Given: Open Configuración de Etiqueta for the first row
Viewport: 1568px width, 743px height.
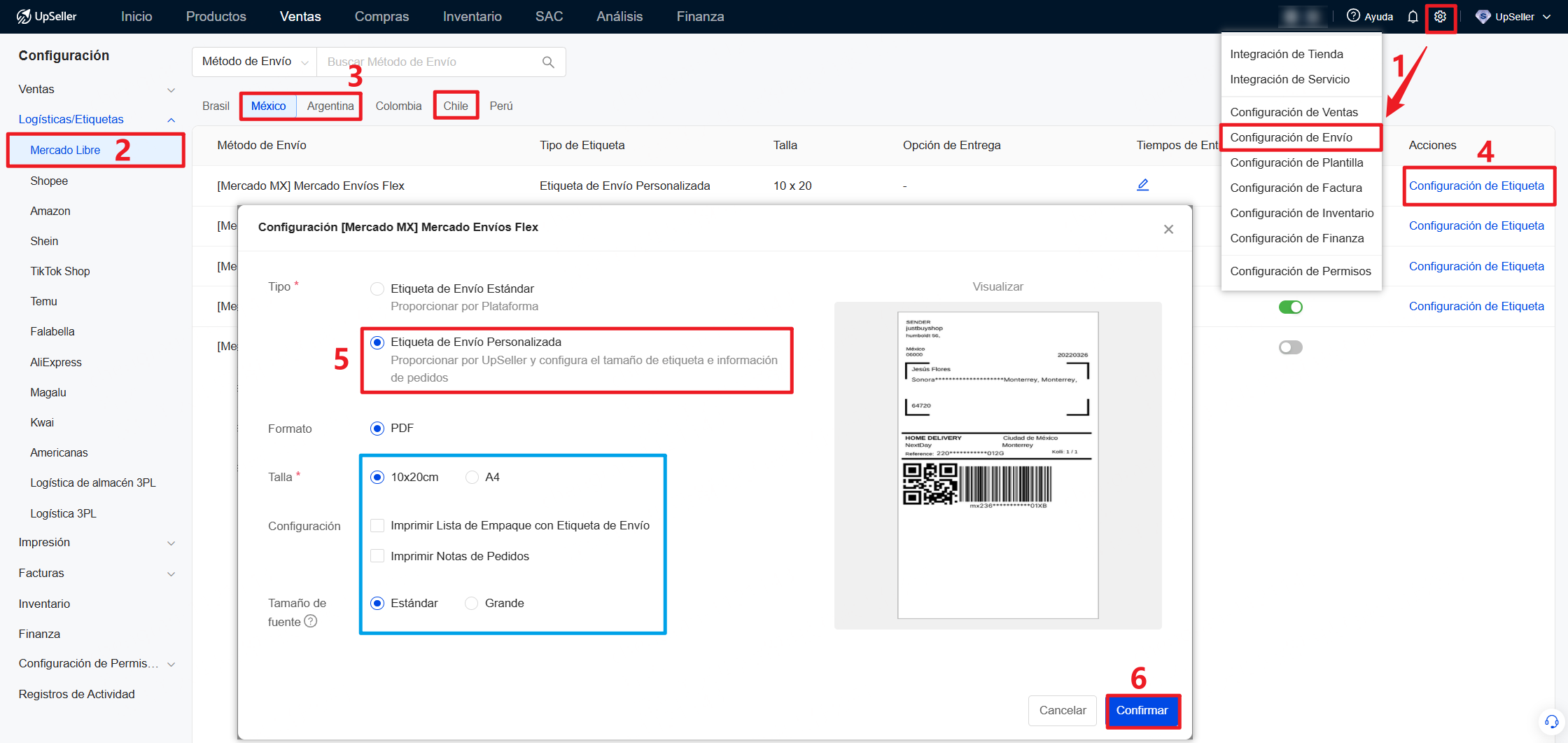Looking at the screenshot, I should pyautogui.click(x=1478, y=186).
